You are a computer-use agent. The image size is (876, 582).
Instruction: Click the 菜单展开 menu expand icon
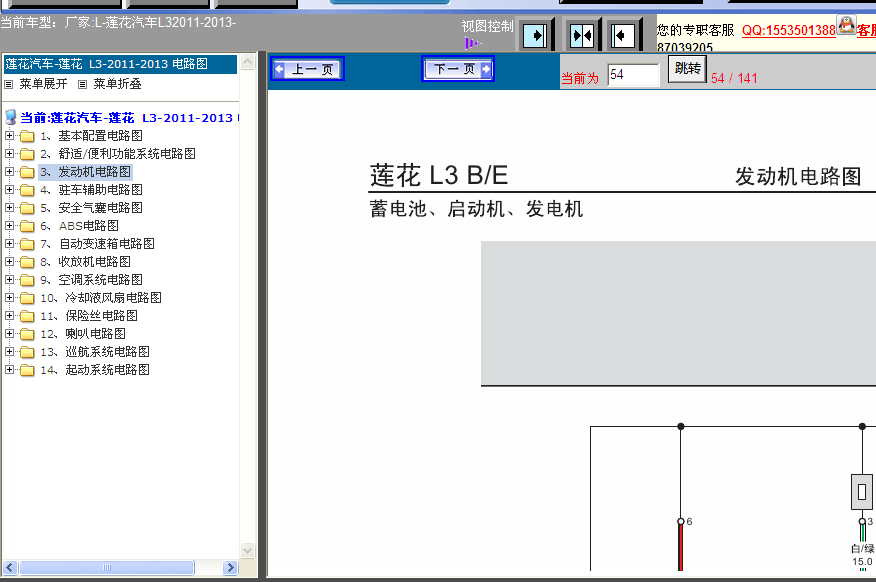[8, 85]
